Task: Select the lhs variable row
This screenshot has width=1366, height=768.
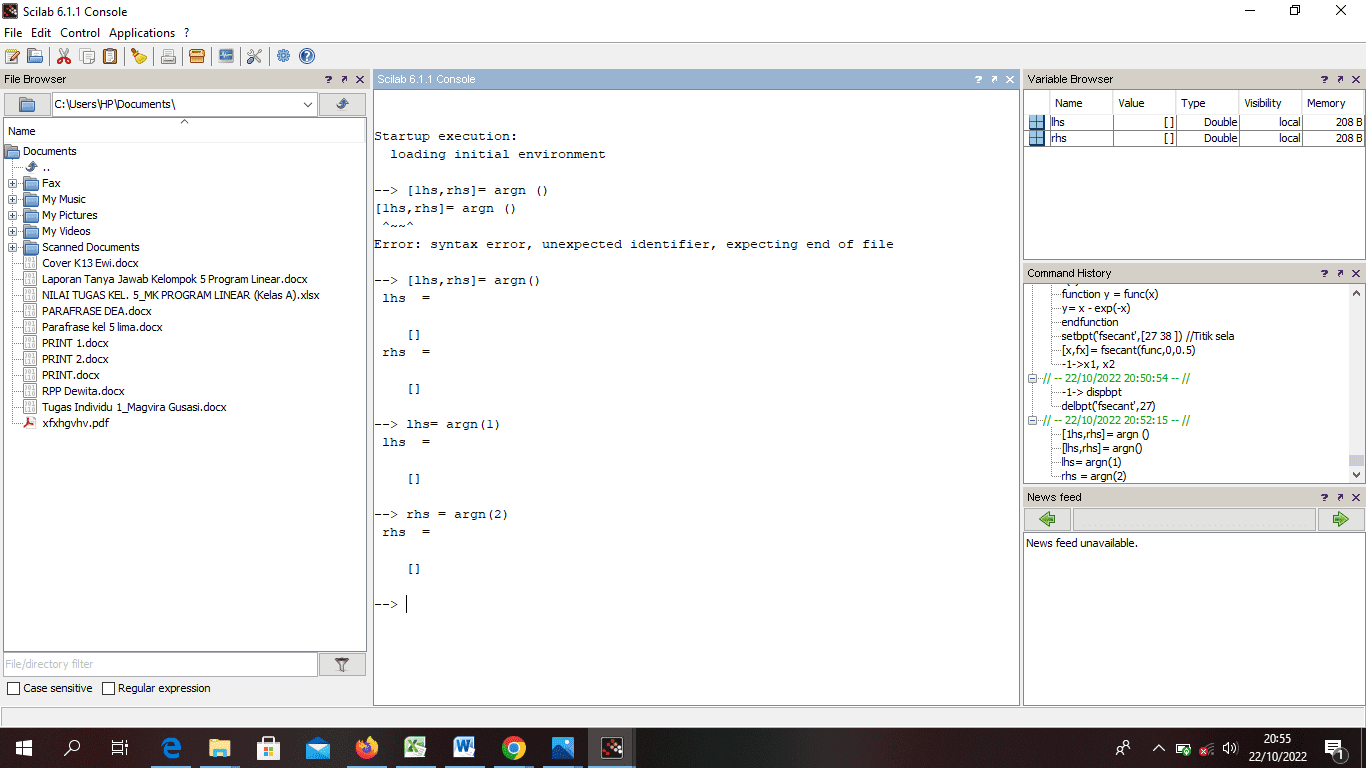Action: click(1194, 122)
